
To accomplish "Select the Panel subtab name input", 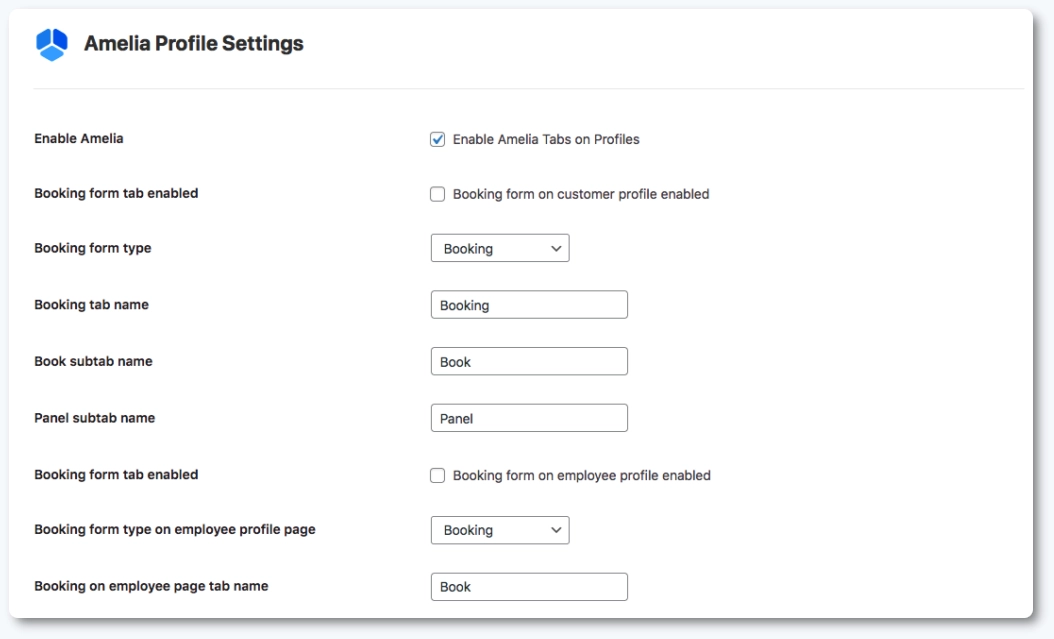I will coord(529,418).
